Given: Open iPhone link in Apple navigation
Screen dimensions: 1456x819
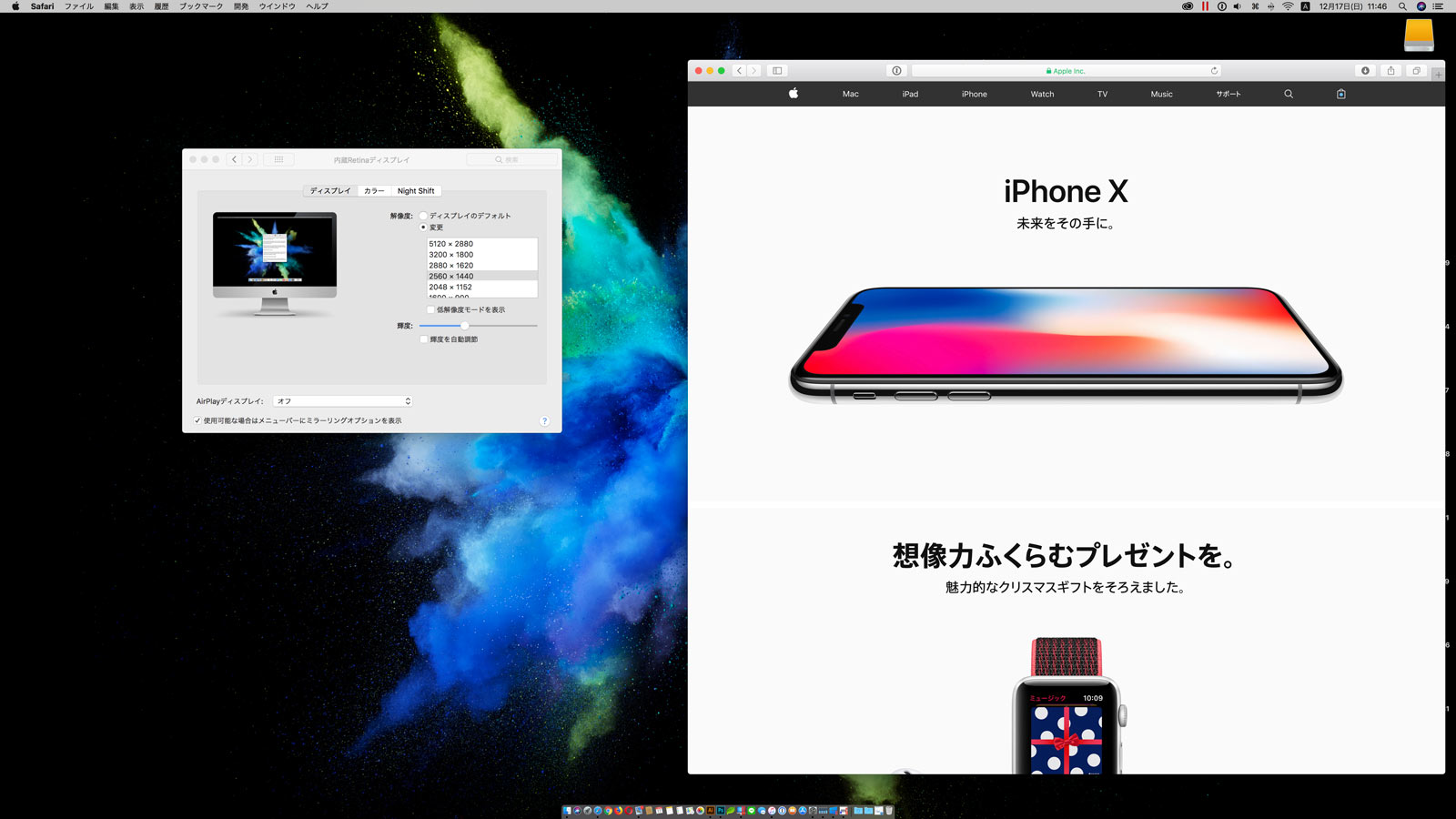Looking at the screenshot, I should [x=974, y=94].
